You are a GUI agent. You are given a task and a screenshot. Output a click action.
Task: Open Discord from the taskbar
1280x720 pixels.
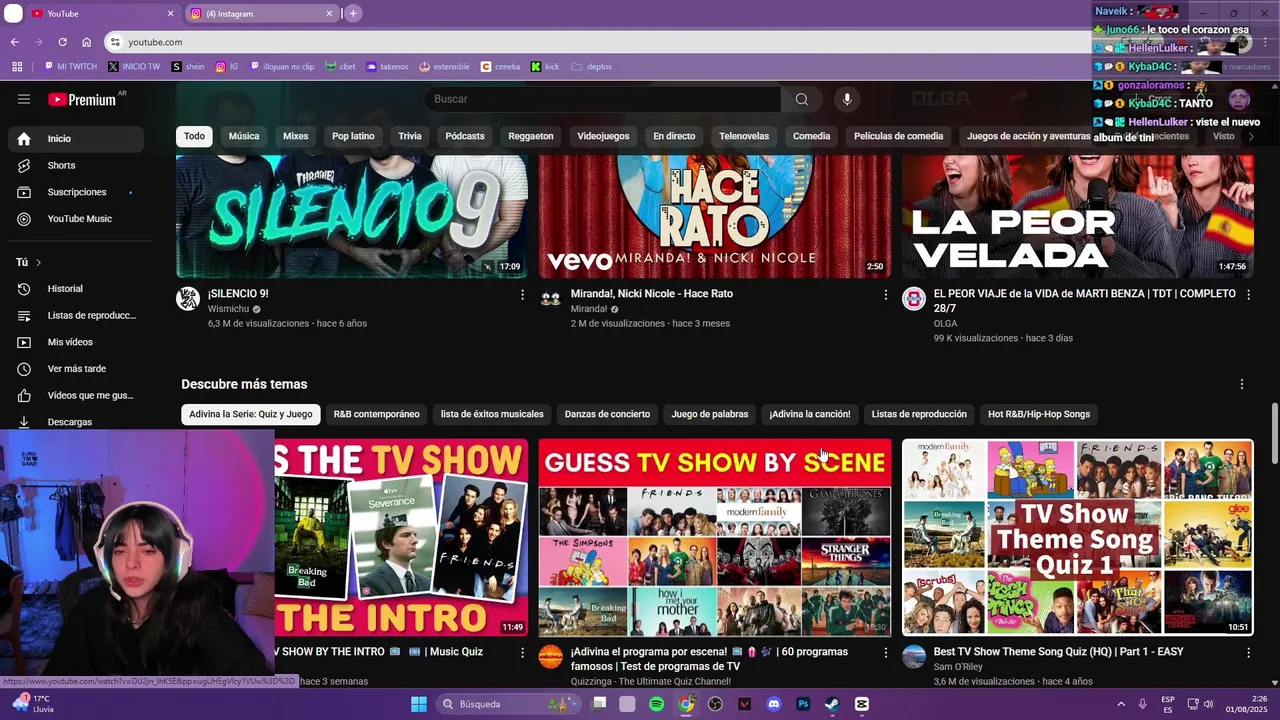(773, 704)
